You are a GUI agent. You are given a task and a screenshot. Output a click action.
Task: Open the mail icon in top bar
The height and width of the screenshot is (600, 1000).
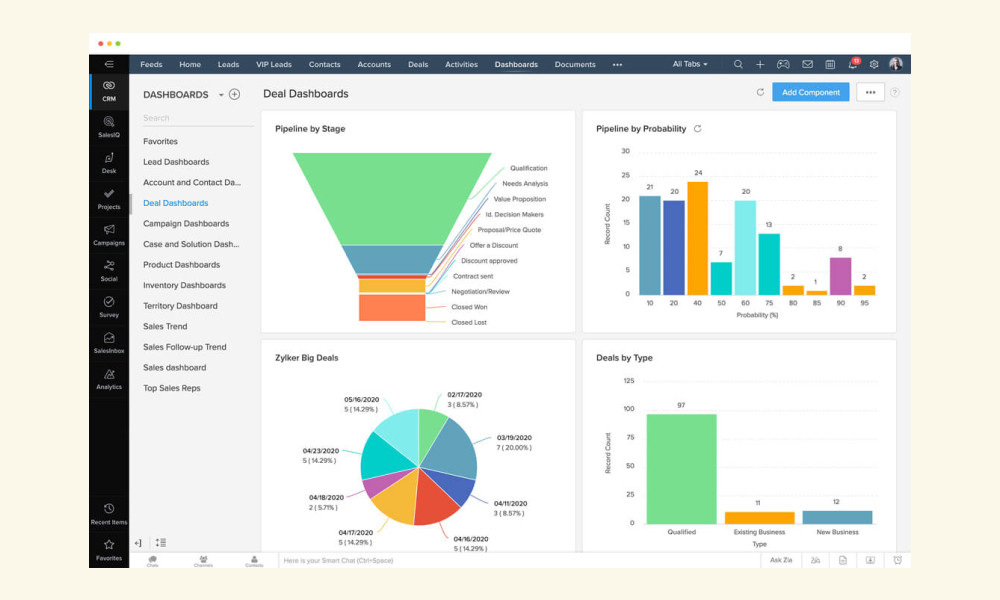[x=807, y=64]
